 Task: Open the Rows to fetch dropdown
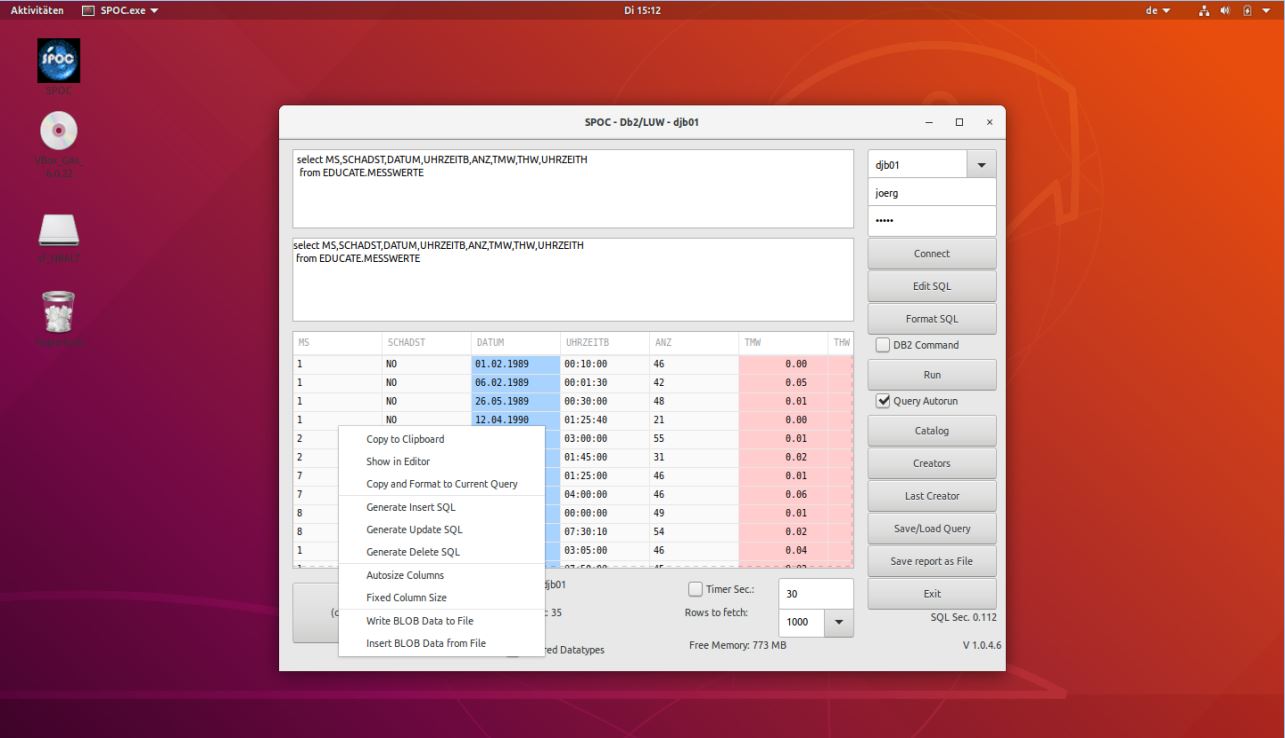tap(838, 622)
